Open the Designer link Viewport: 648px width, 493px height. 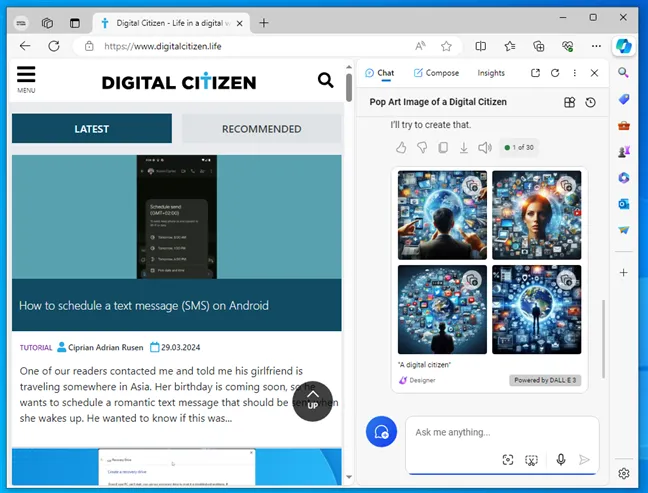pos(417,380)
